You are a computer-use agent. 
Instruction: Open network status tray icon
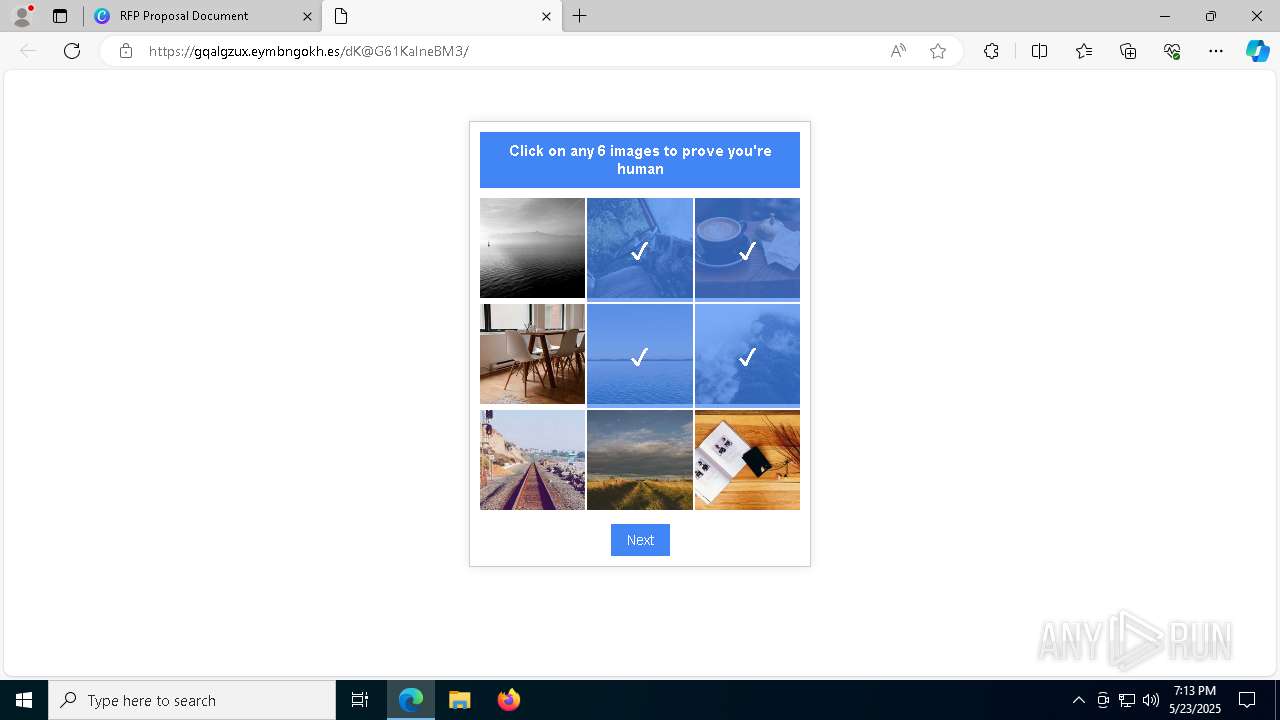pyautogui.click(x=1127, y=700)
